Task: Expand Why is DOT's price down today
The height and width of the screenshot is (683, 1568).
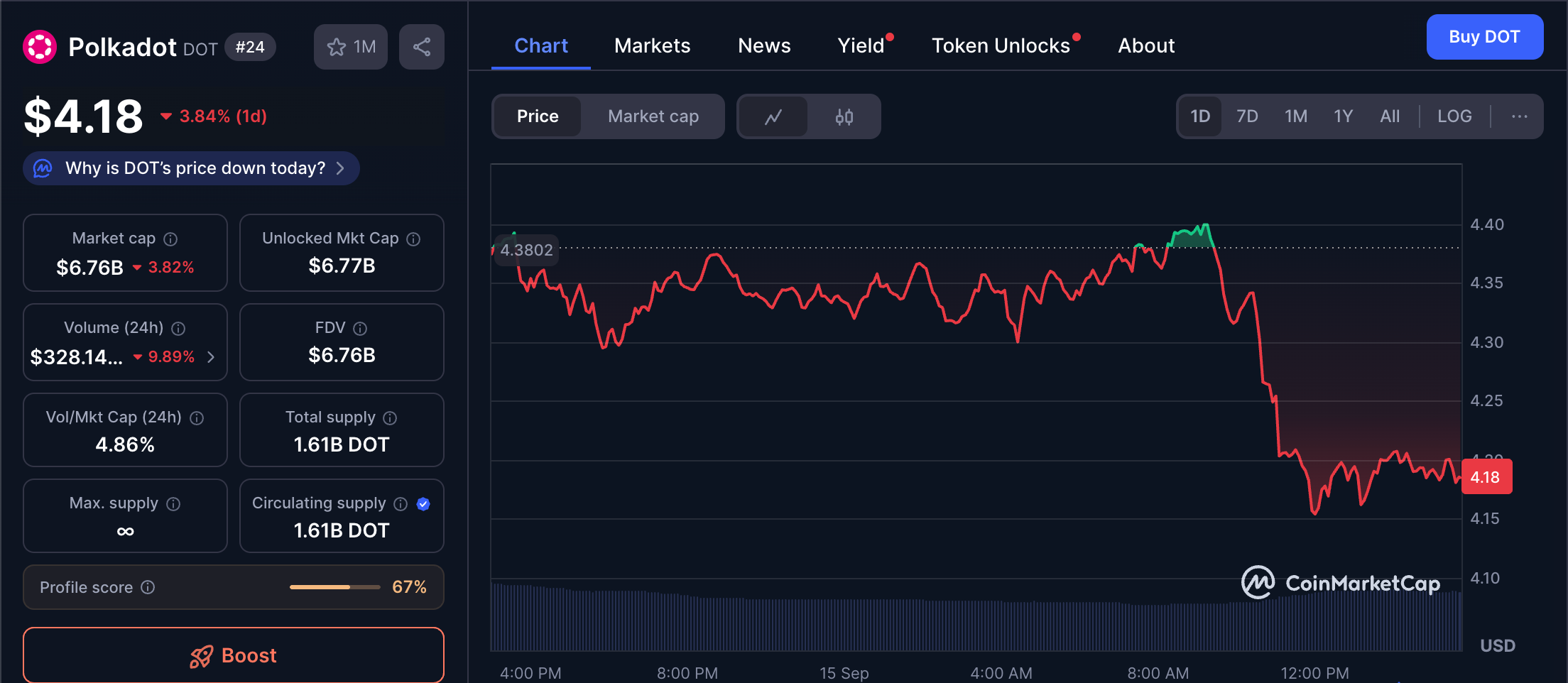Action: pos(191,168)
